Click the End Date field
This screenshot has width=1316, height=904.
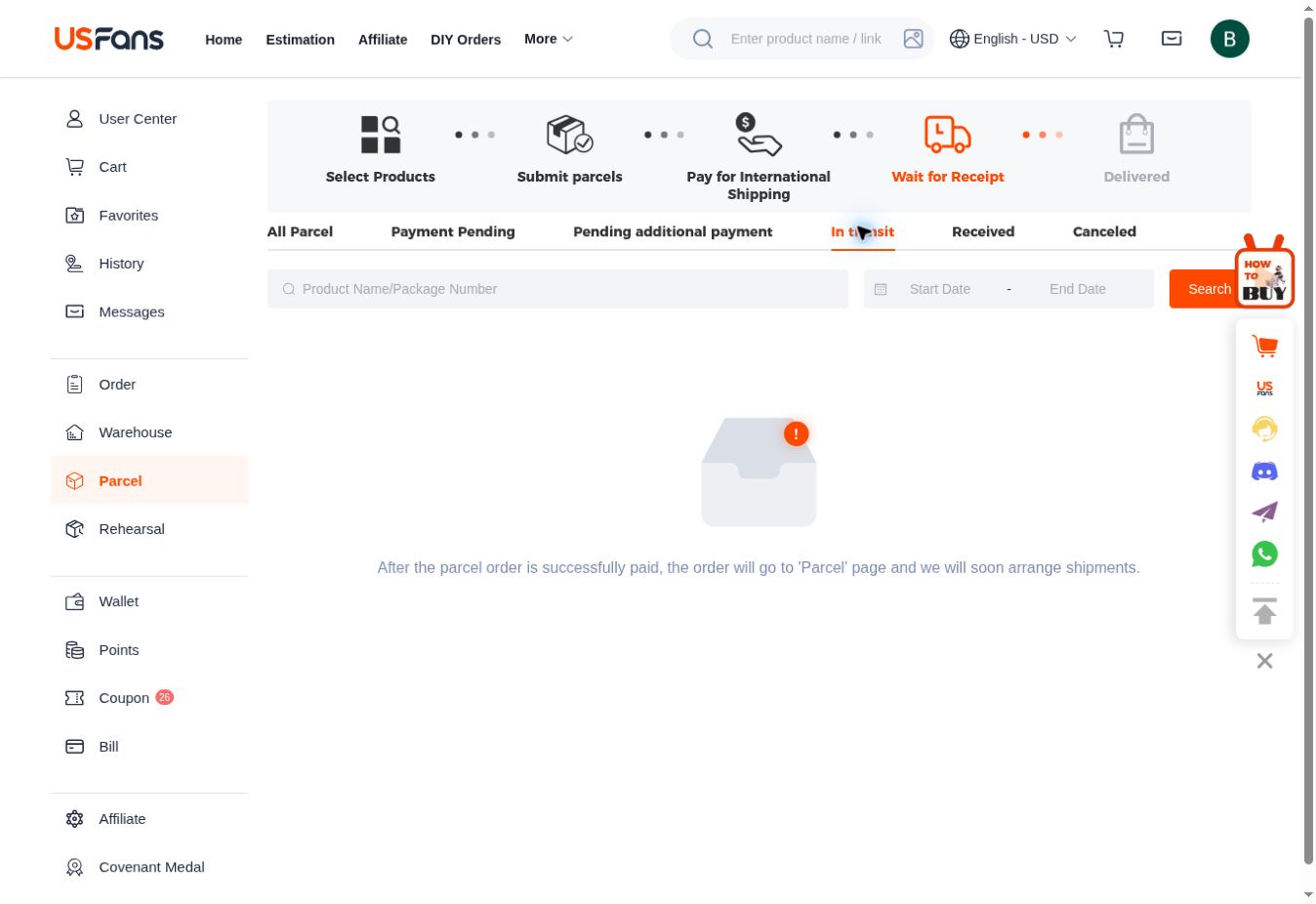pos(1078,289)
